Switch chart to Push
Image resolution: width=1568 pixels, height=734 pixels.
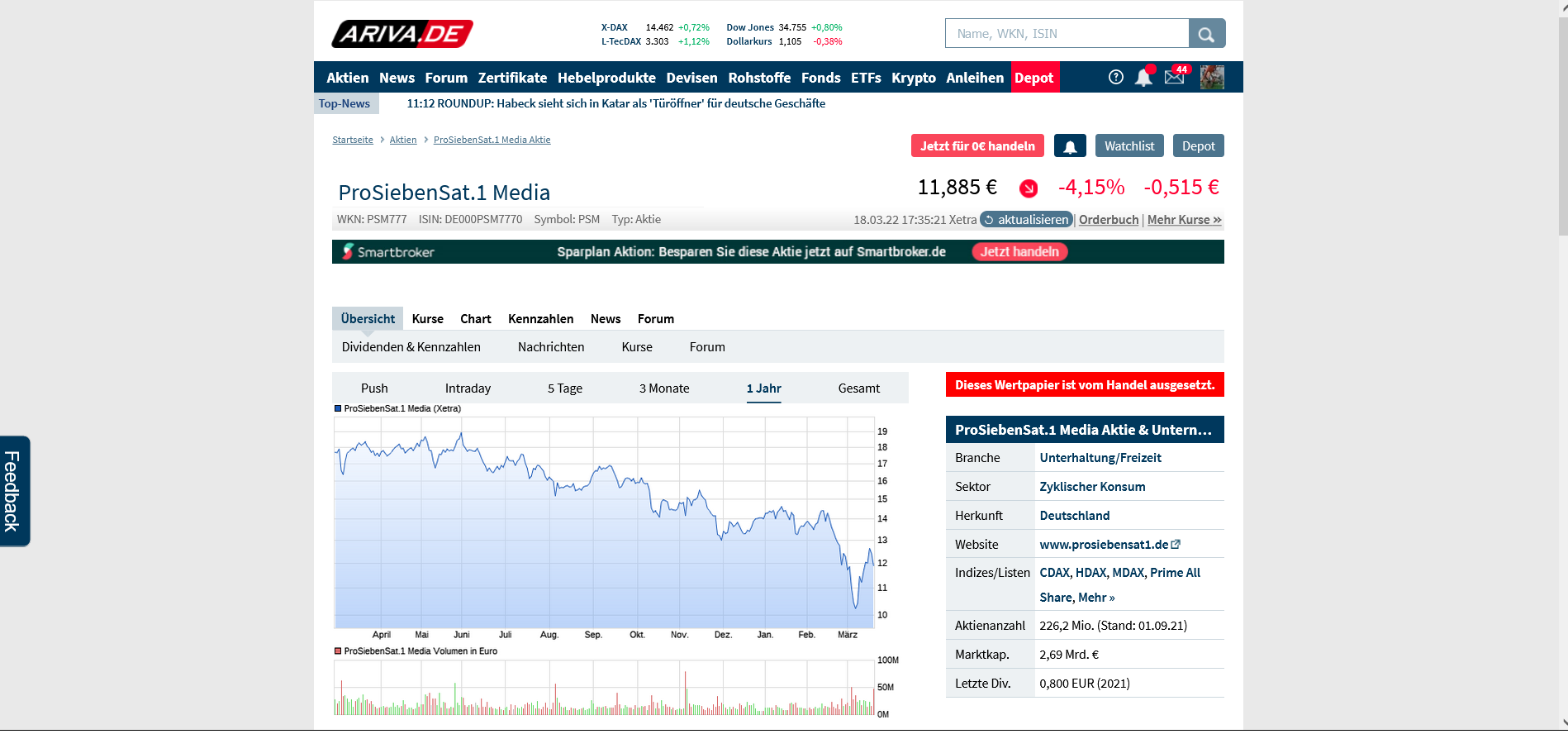(x=374, y=388)
